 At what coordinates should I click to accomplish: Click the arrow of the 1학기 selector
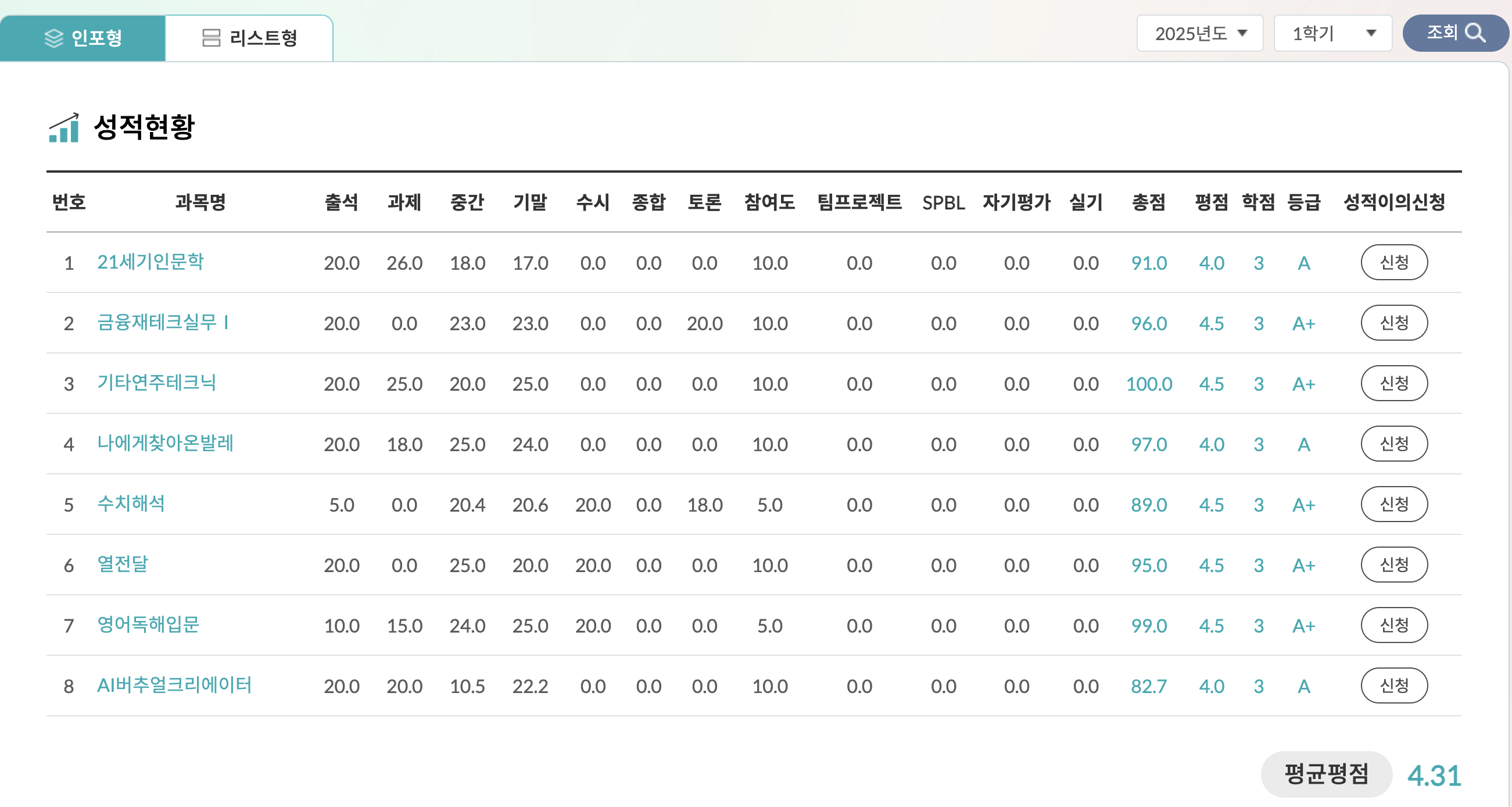click(1371, 34)
